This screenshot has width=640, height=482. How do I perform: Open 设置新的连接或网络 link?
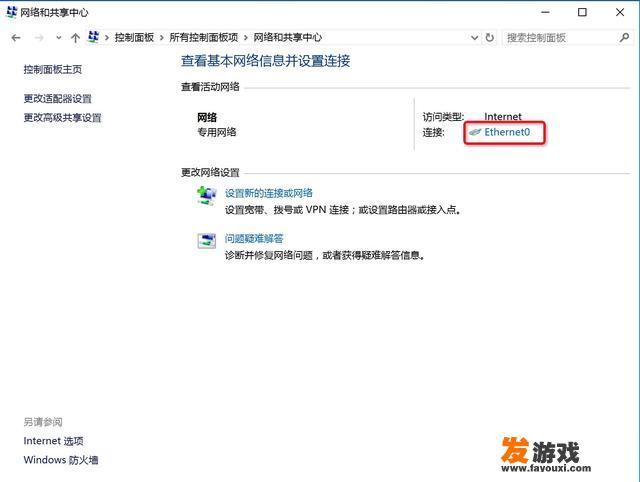pyautogui.click(x=269, y=193)
